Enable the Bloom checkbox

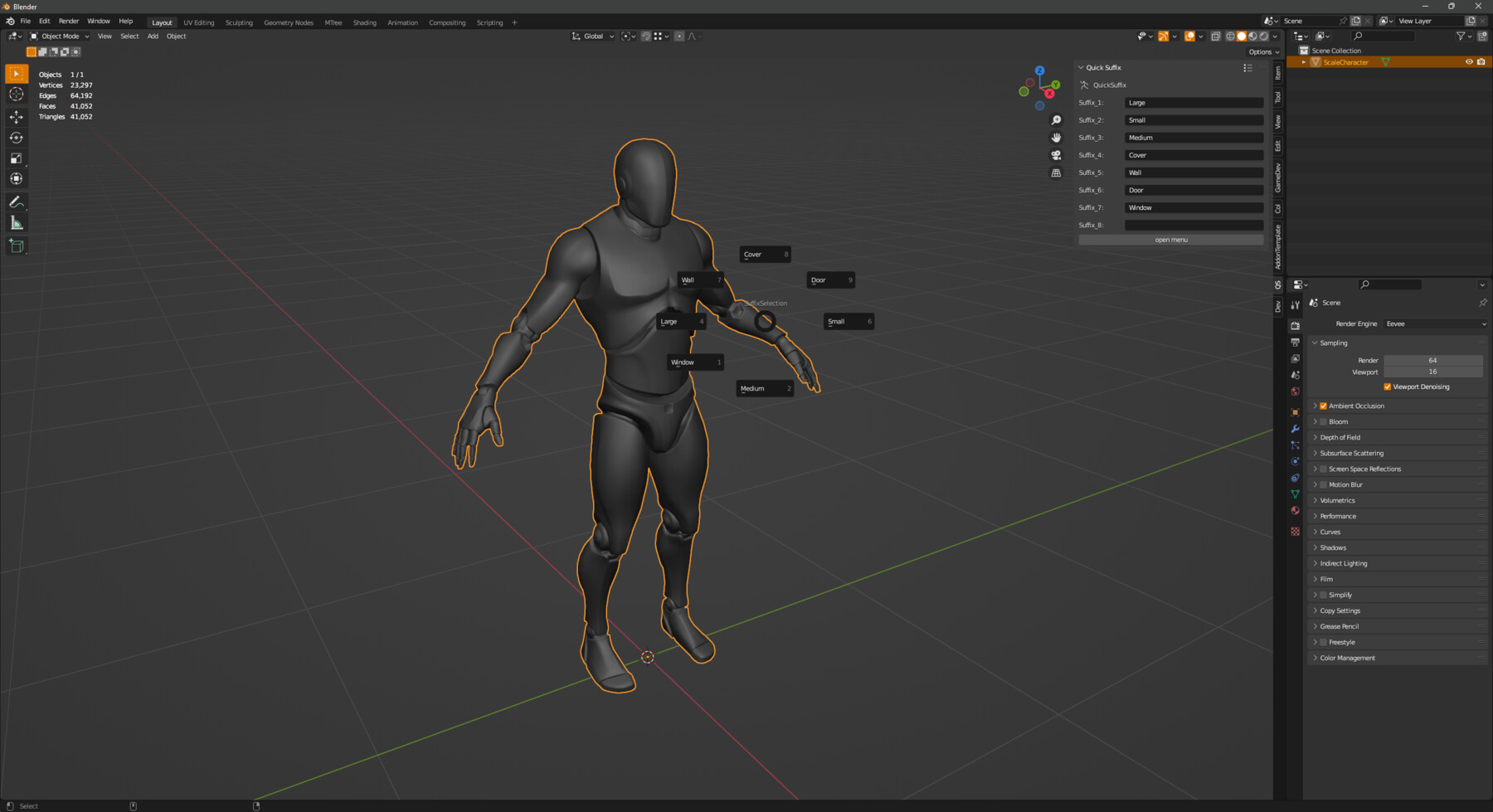1323,421
